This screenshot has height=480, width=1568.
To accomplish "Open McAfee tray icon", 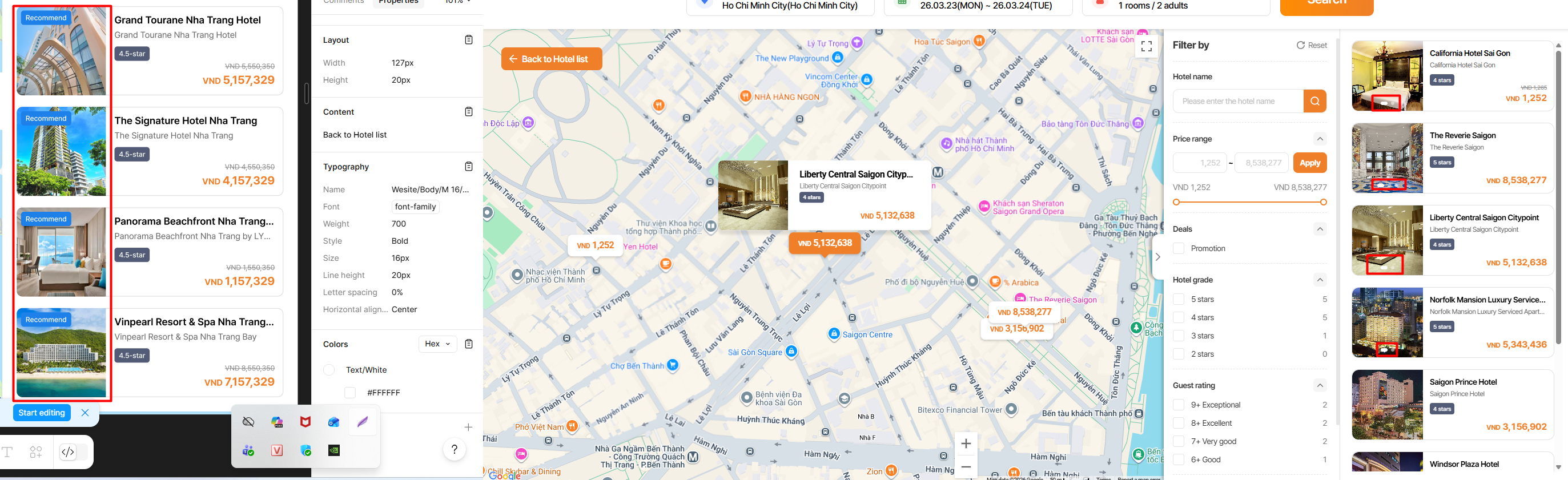I will coord(305,422).
